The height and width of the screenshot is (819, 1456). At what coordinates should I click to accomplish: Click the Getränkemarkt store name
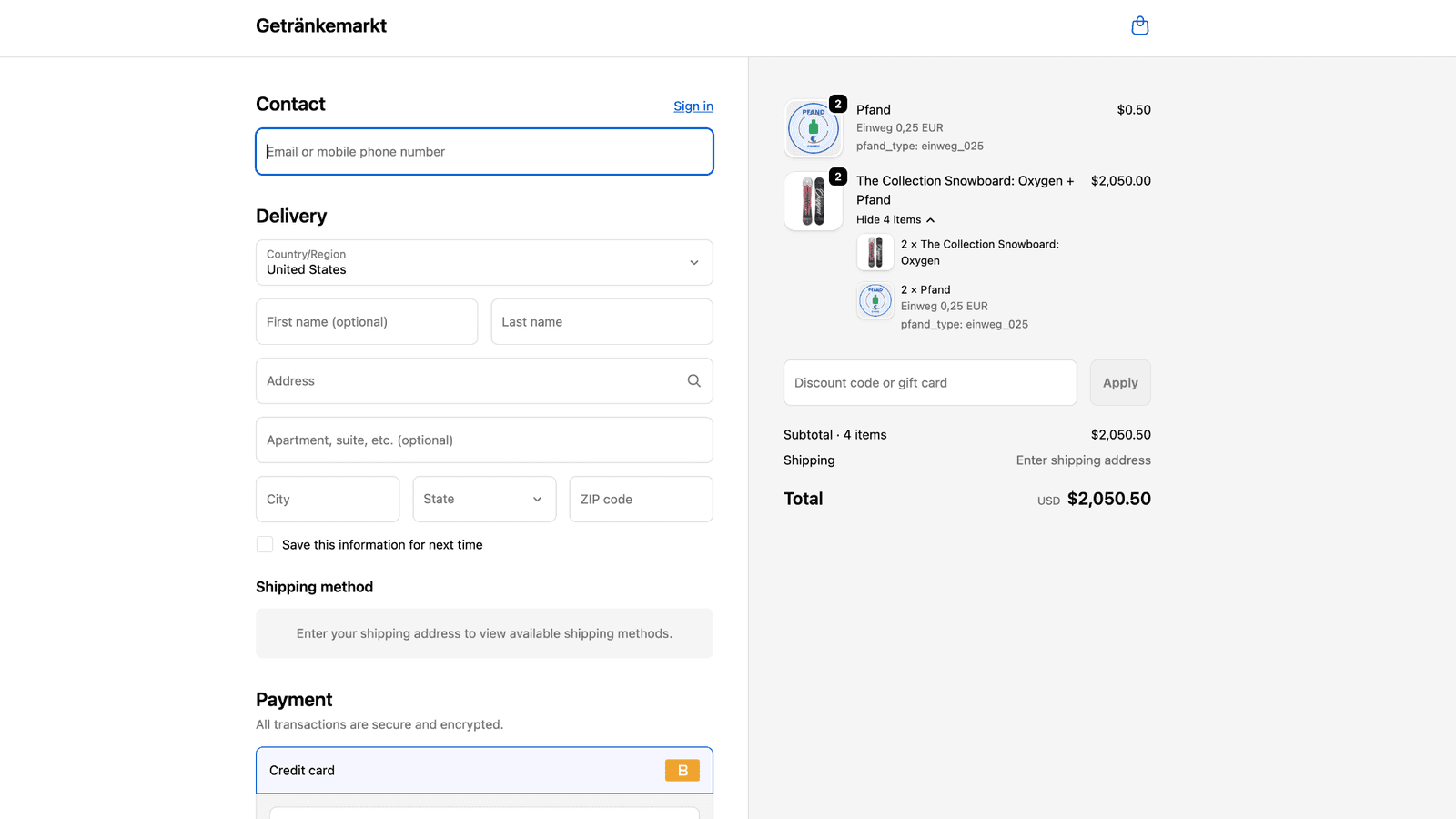[x=320, y=25]
